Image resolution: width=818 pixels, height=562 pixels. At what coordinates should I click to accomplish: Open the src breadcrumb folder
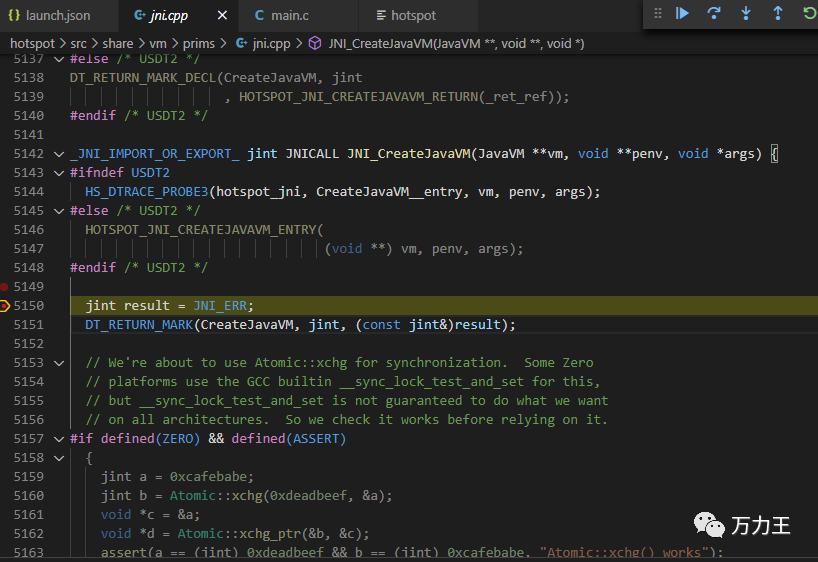point(79,43)
